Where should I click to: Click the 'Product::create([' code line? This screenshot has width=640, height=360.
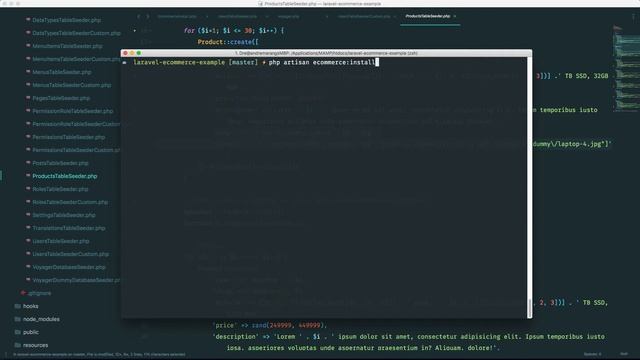(228, 42)
